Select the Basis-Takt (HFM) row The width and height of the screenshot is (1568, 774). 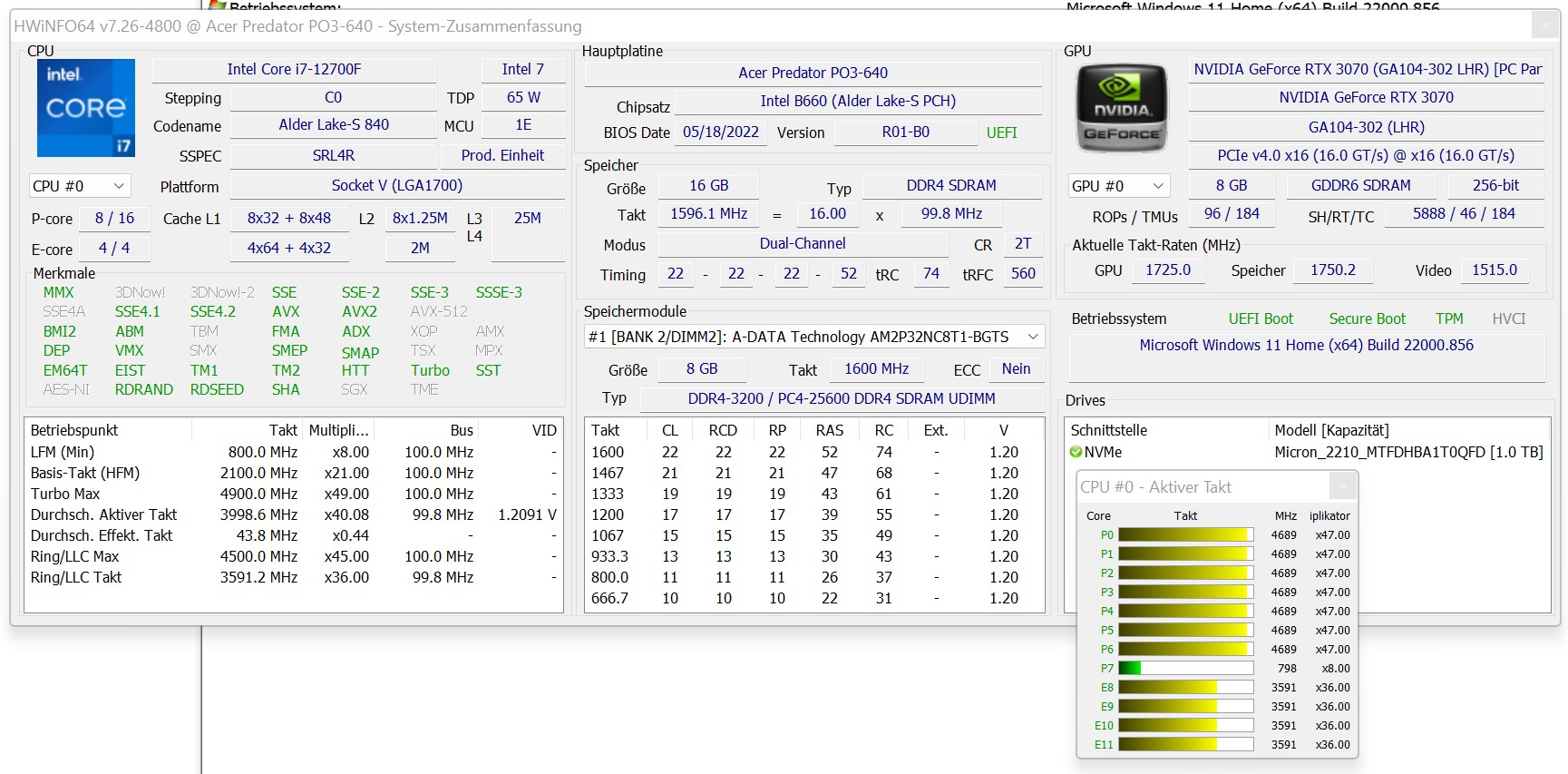click(294, 473)
